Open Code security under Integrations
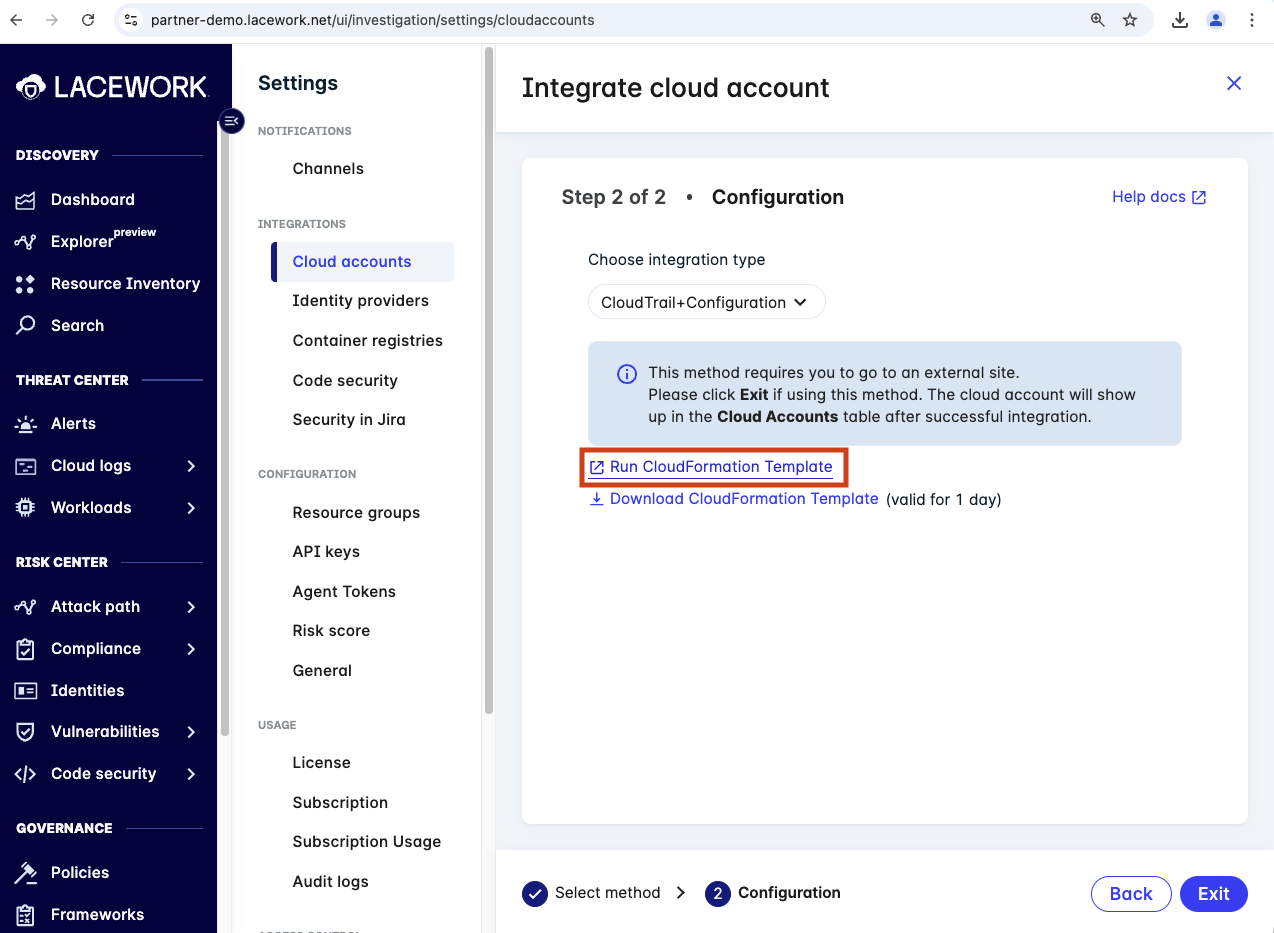Image resolution: width=1274 pixels, height=933 pixels. (345, 381)
